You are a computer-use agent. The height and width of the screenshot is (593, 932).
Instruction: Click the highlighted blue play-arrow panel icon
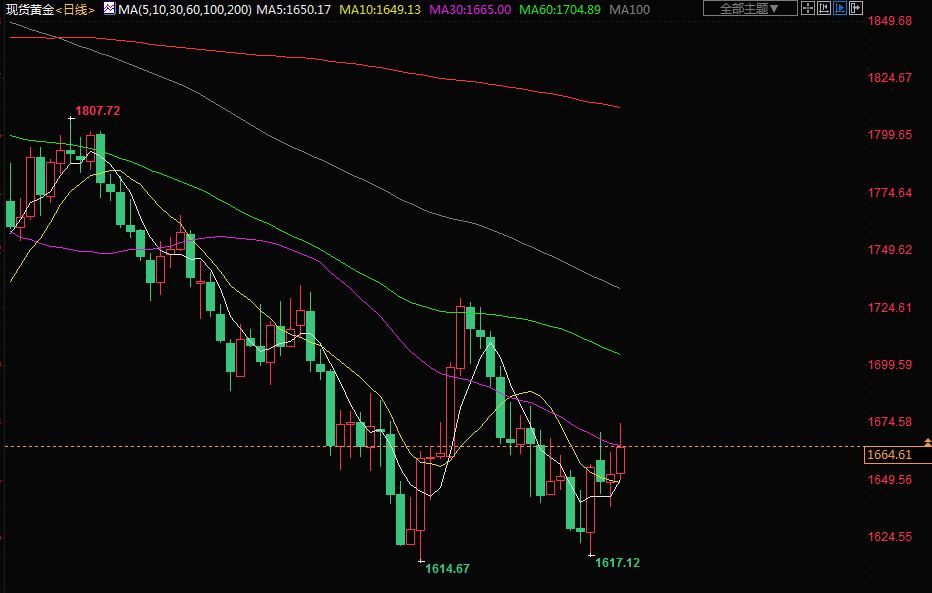[x=840, y=8]
